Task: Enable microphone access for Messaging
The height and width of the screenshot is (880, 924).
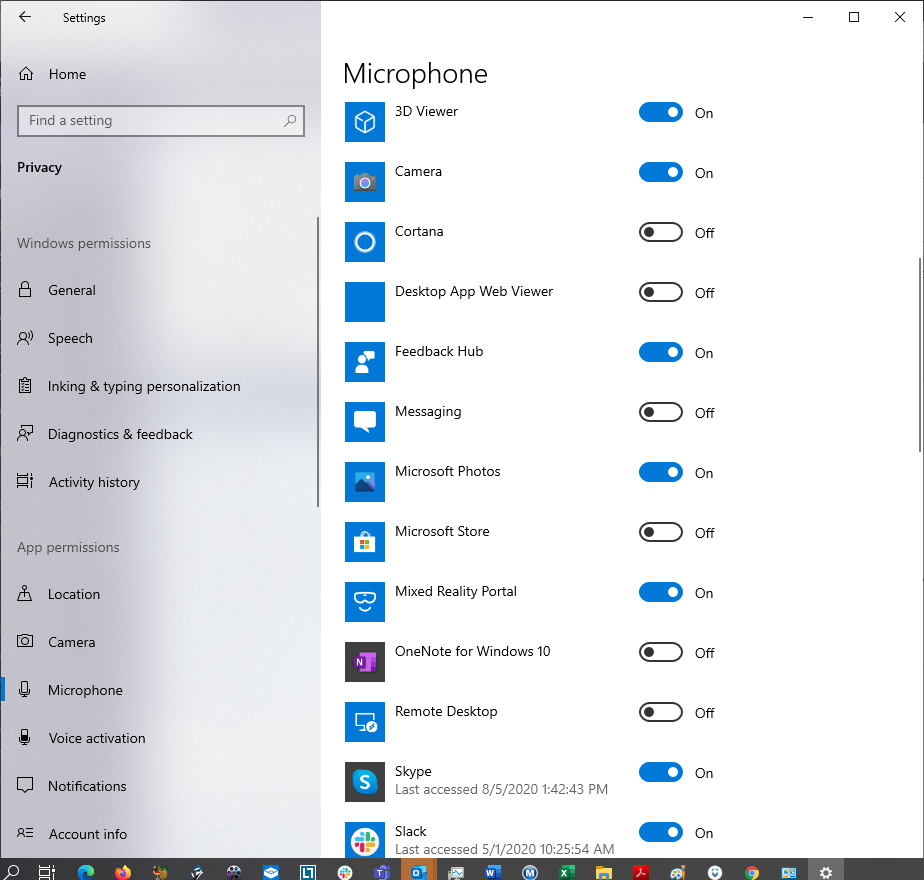Action: tap(661, 413)
